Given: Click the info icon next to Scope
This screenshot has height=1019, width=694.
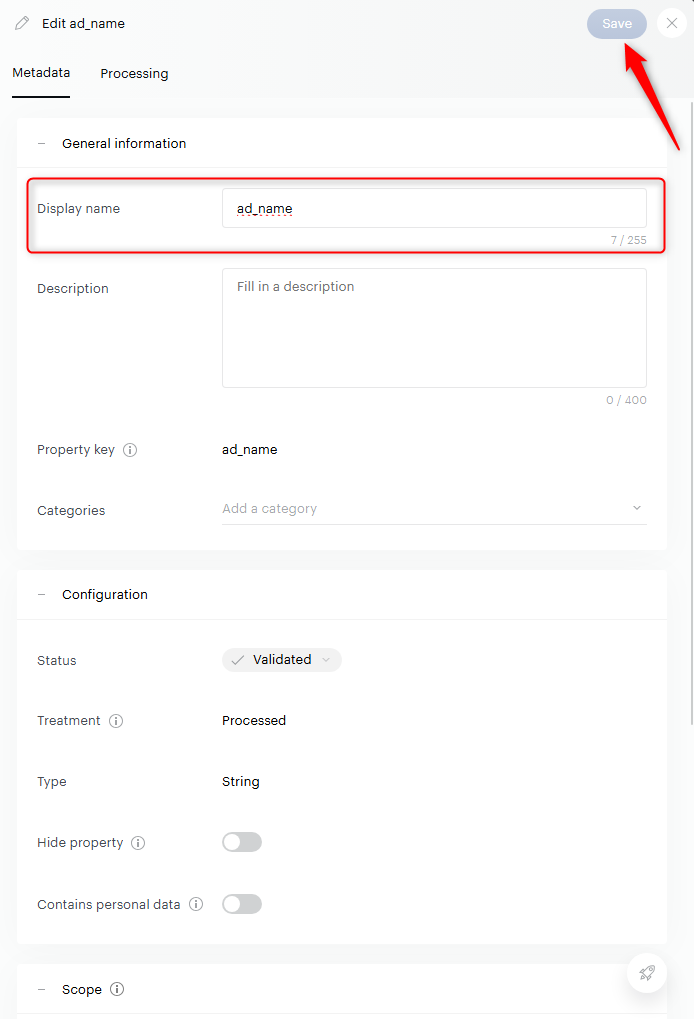Looking at the screenshot, I should coord(117,989).
